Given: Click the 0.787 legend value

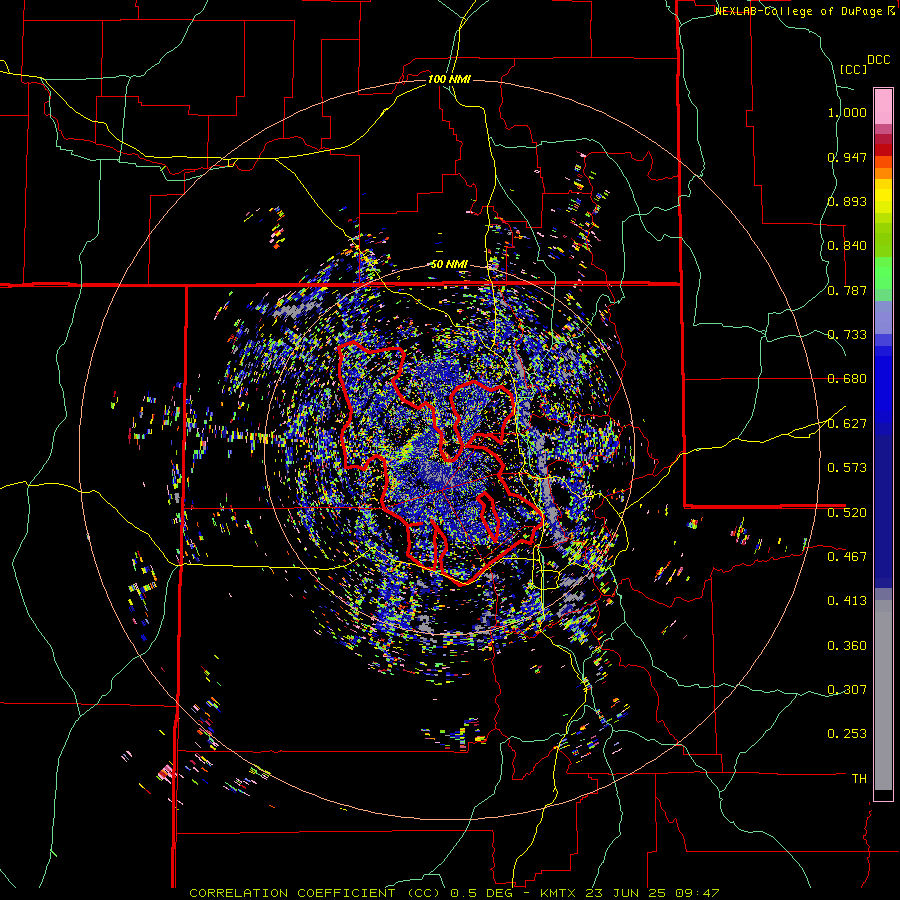Looking at the screenshot, I should pos(847,290).
